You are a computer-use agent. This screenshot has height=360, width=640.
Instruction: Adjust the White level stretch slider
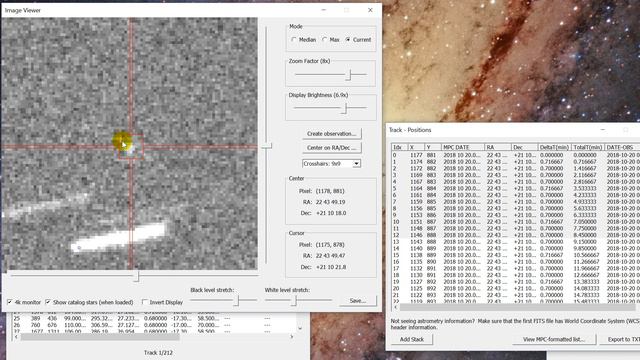[294, 300]
